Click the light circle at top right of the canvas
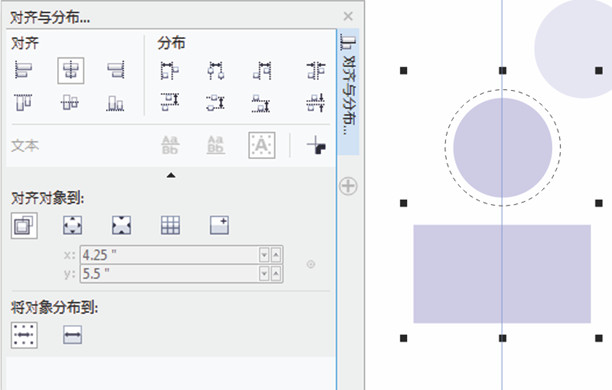This screenshot has width=612, height=390. pyautogui.click(x=574, y=48)
